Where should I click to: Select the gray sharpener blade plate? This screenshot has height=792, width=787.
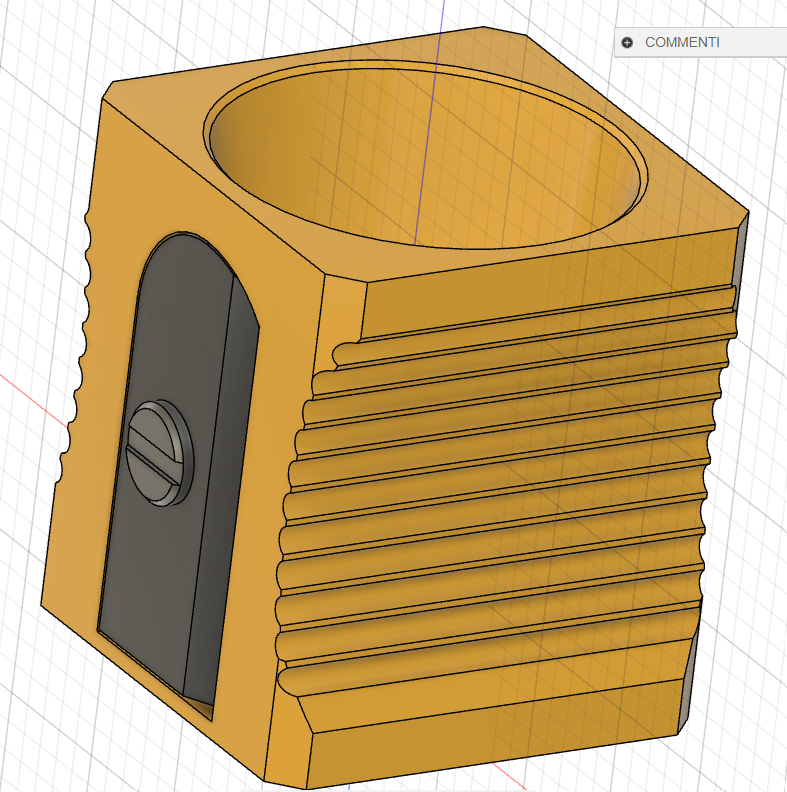point(177,470)
